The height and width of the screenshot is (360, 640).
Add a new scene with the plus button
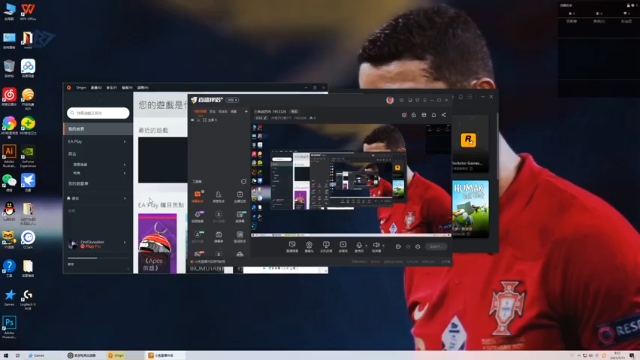pos(246,111)
